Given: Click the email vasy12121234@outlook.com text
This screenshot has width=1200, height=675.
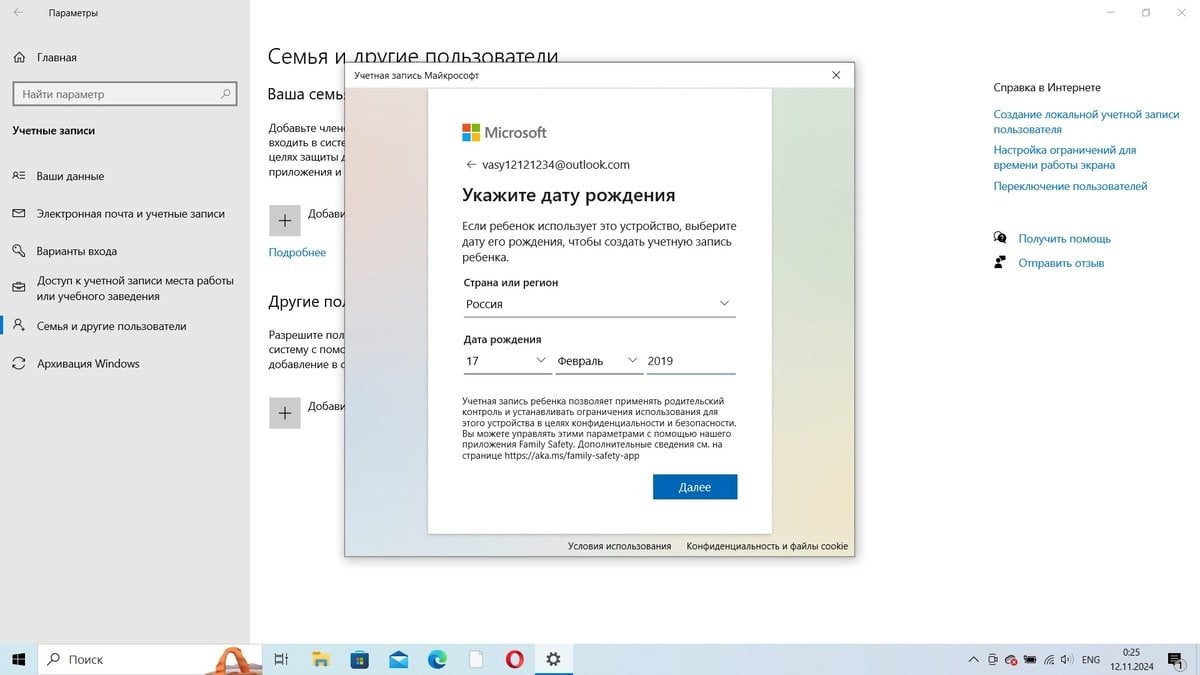Looking at the screenshot, I should pos(556,165).
